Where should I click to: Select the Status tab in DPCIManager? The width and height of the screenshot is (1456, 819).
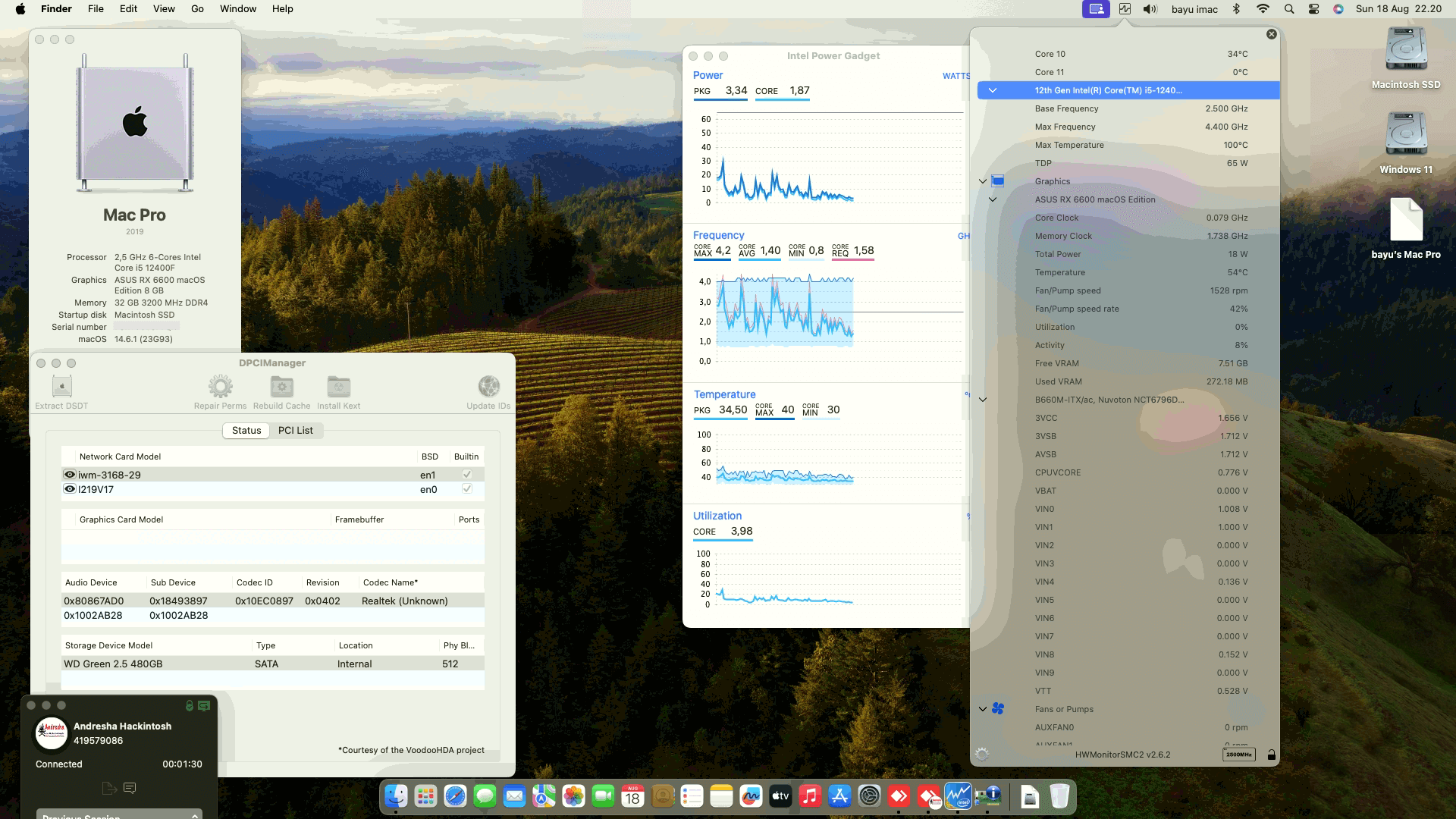(x=246, y=430)
